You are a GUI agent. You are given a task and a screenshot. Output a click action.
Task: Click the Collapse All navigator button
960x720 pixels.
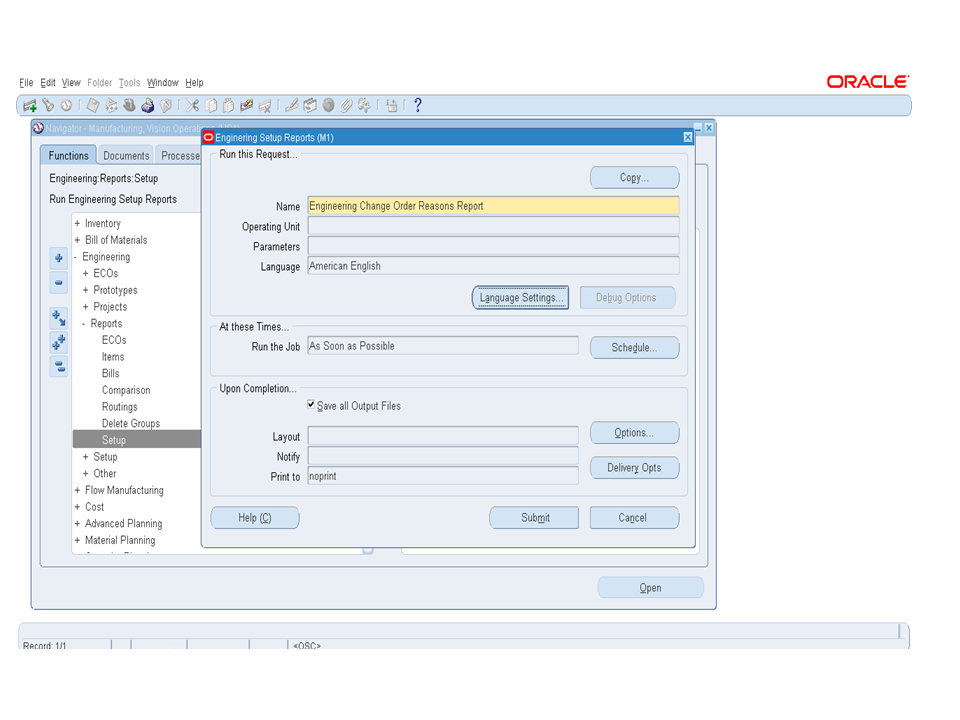coord(60,366)
